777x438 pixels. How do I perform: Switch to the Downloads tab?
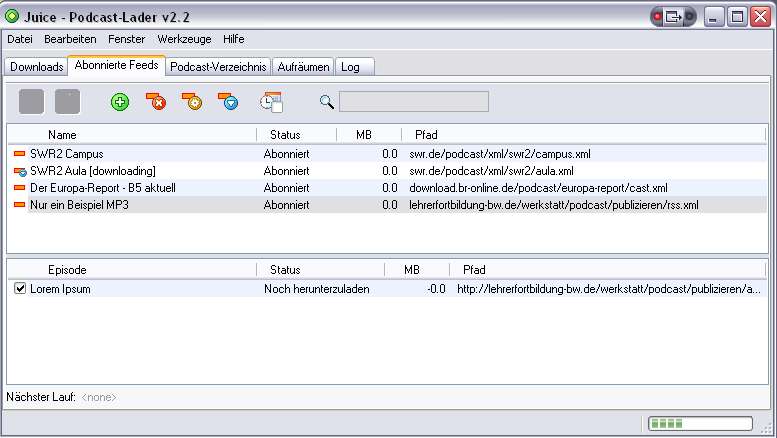coord(37,67)
